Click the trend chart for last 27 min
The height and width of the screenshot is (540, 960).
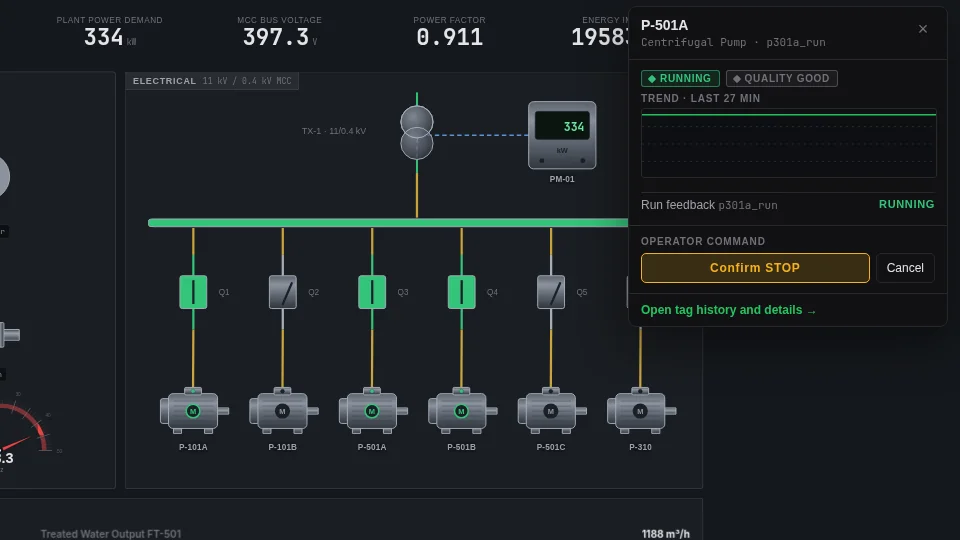pyautogui.click(x=789, y=143)
